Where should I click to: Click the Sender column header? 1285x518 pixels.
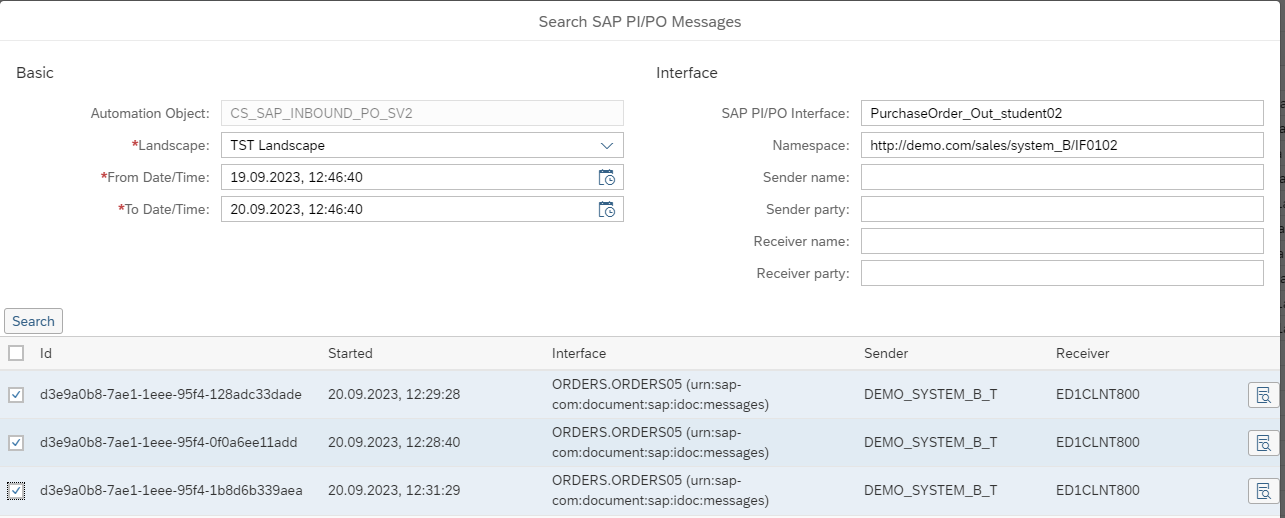point(886,353)
